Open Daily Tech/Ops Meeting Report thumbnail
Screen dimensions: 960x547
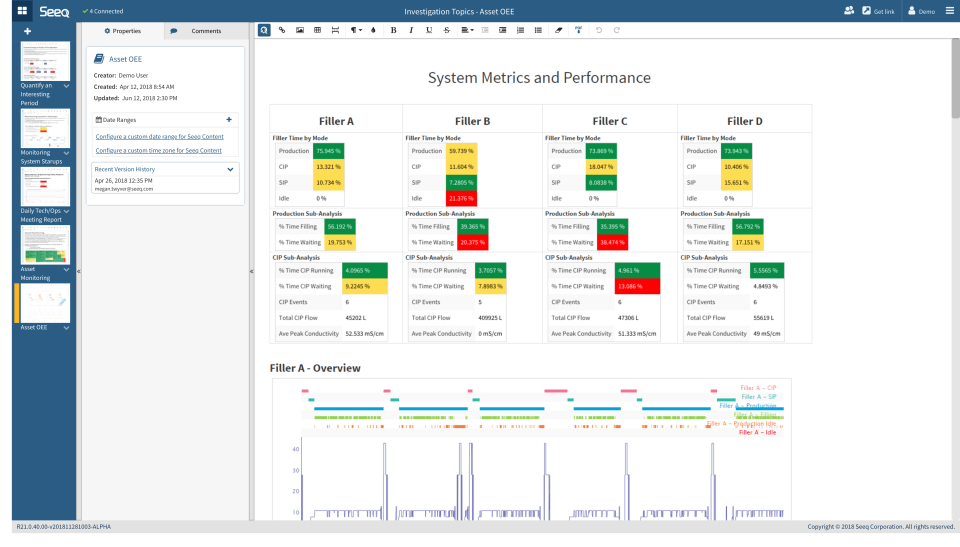click(x=45, y=186)
